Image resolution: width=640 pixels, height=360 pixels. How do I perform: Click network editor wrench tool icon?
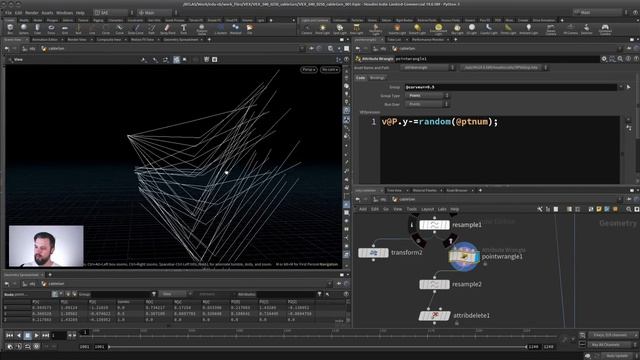tap(540, 209)
